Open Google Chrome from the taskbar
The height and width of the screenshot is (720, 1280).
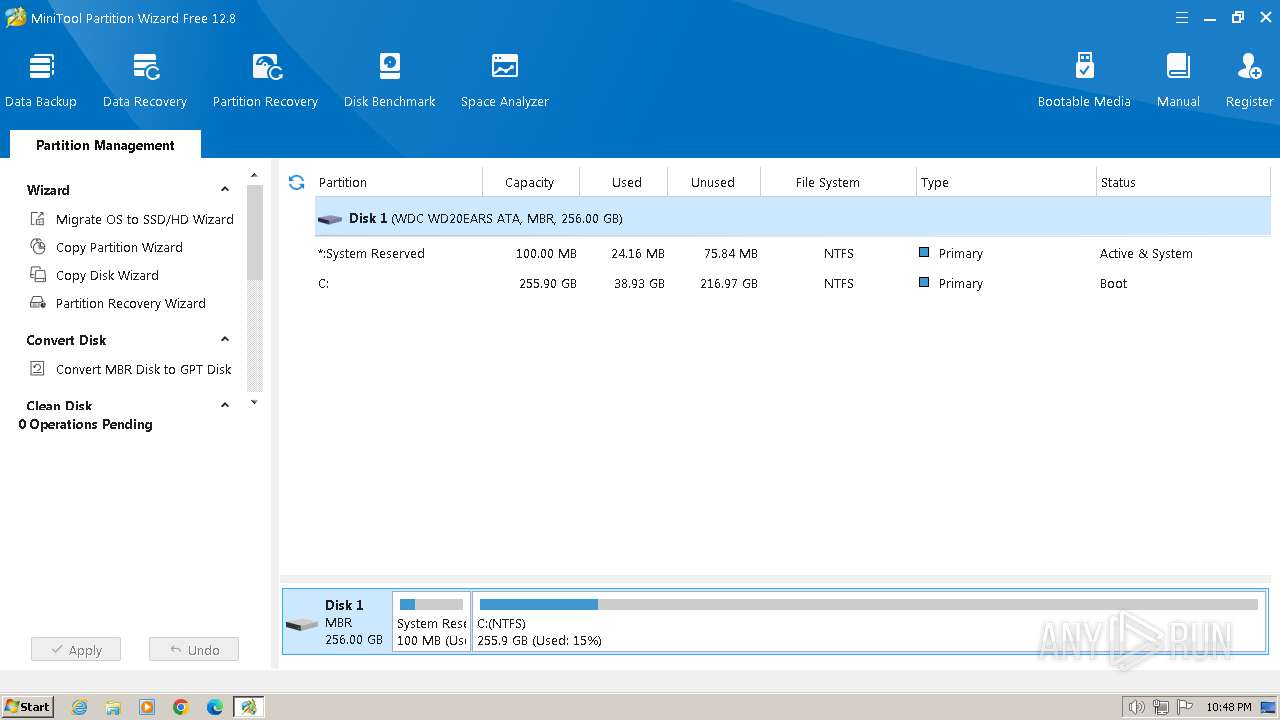181,707
